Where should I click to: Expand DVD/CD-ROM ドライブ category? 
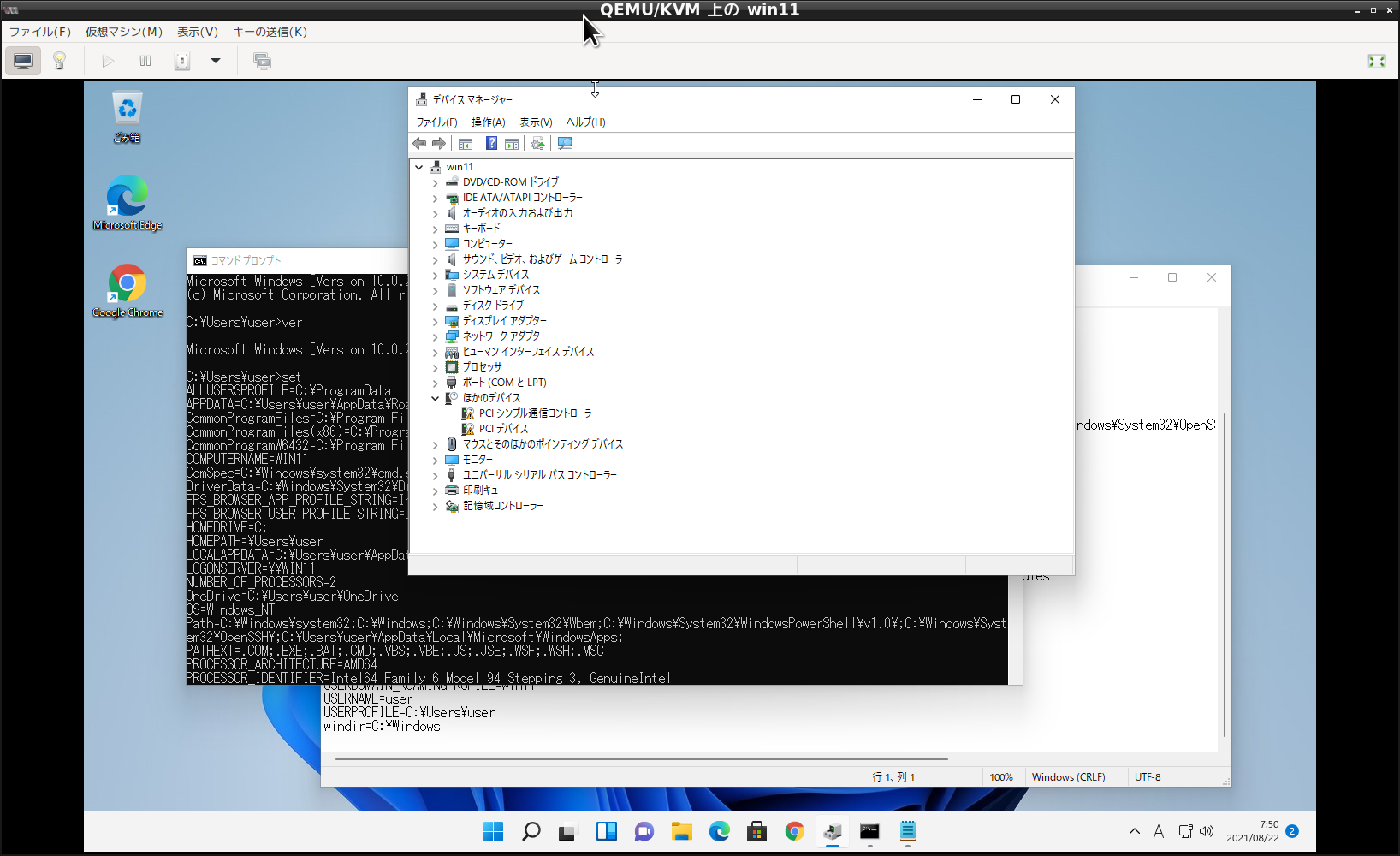(435, 182)
